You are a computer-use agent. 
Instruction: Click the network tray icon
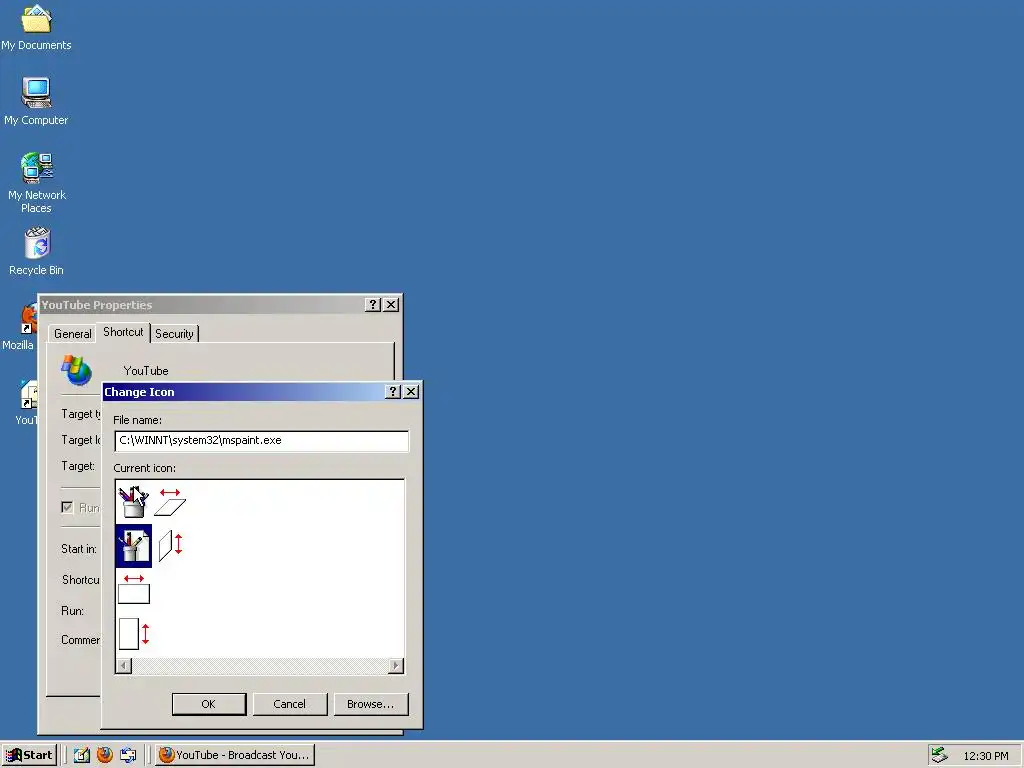(x=939, y=755)
